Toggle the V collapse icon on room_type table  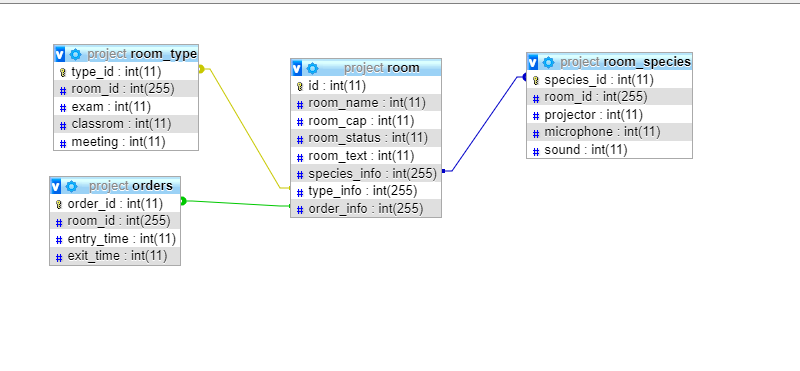[60, 54]
